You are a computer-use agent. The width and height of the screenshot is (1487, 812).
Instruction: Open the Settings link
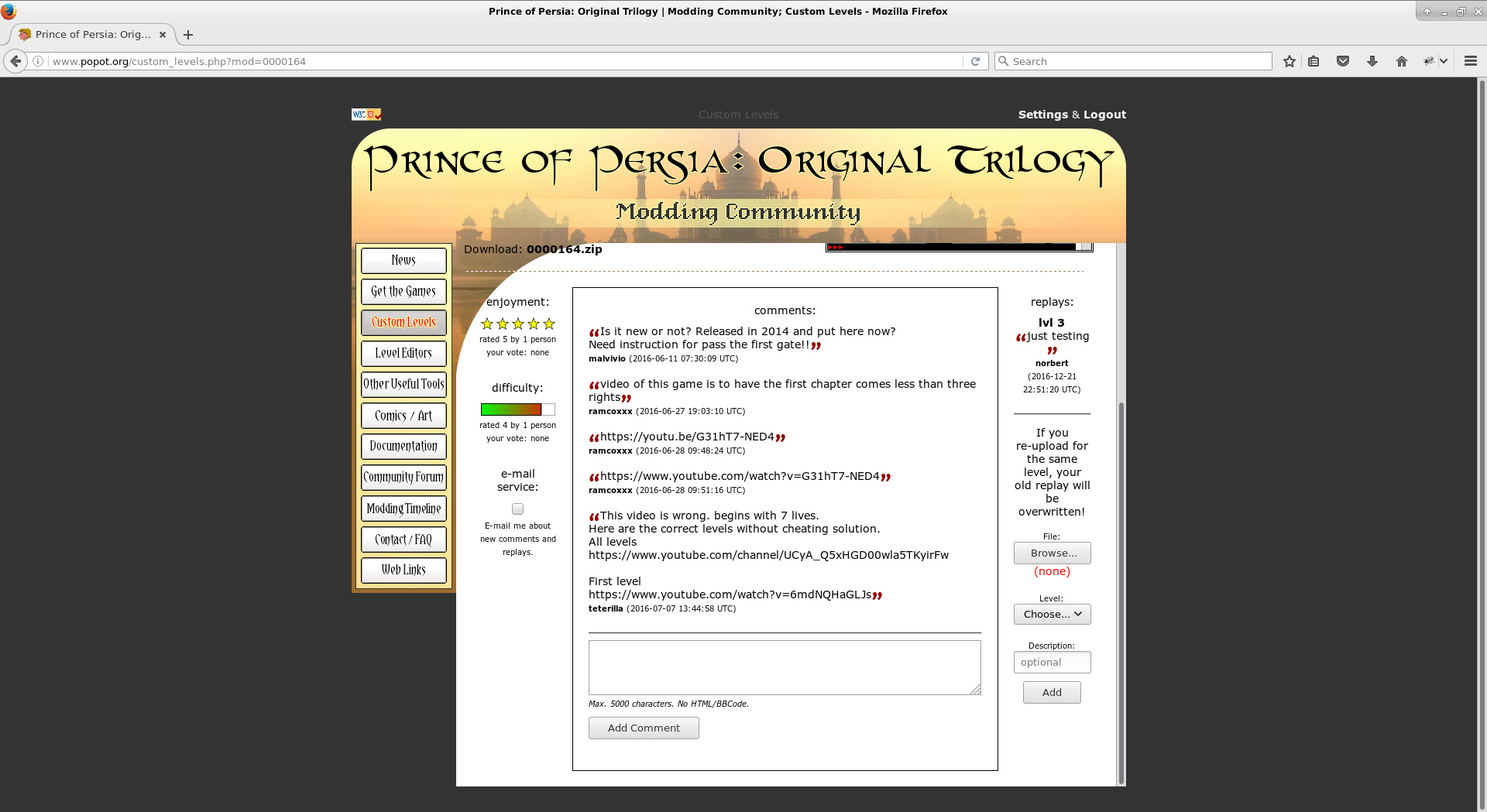1043,115
